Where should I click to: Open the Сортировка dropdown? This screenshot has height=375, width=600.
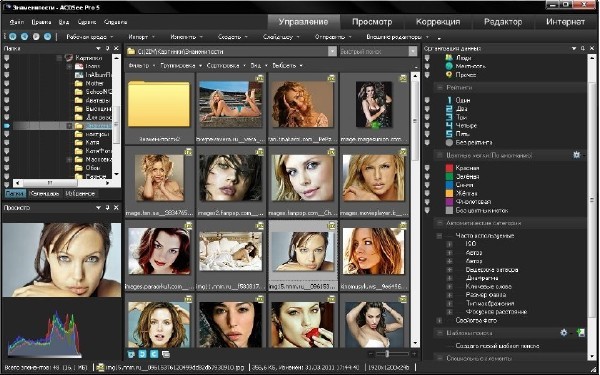226,65
